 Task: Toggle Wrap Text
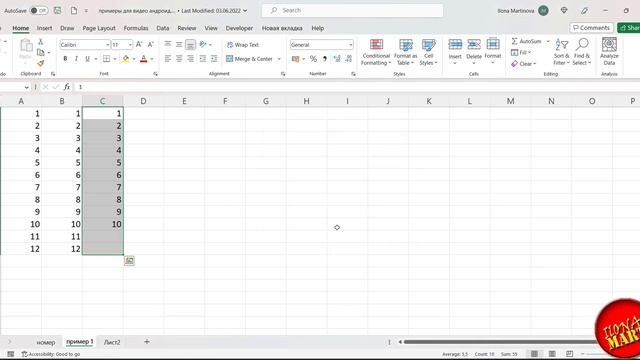(243, 45)
